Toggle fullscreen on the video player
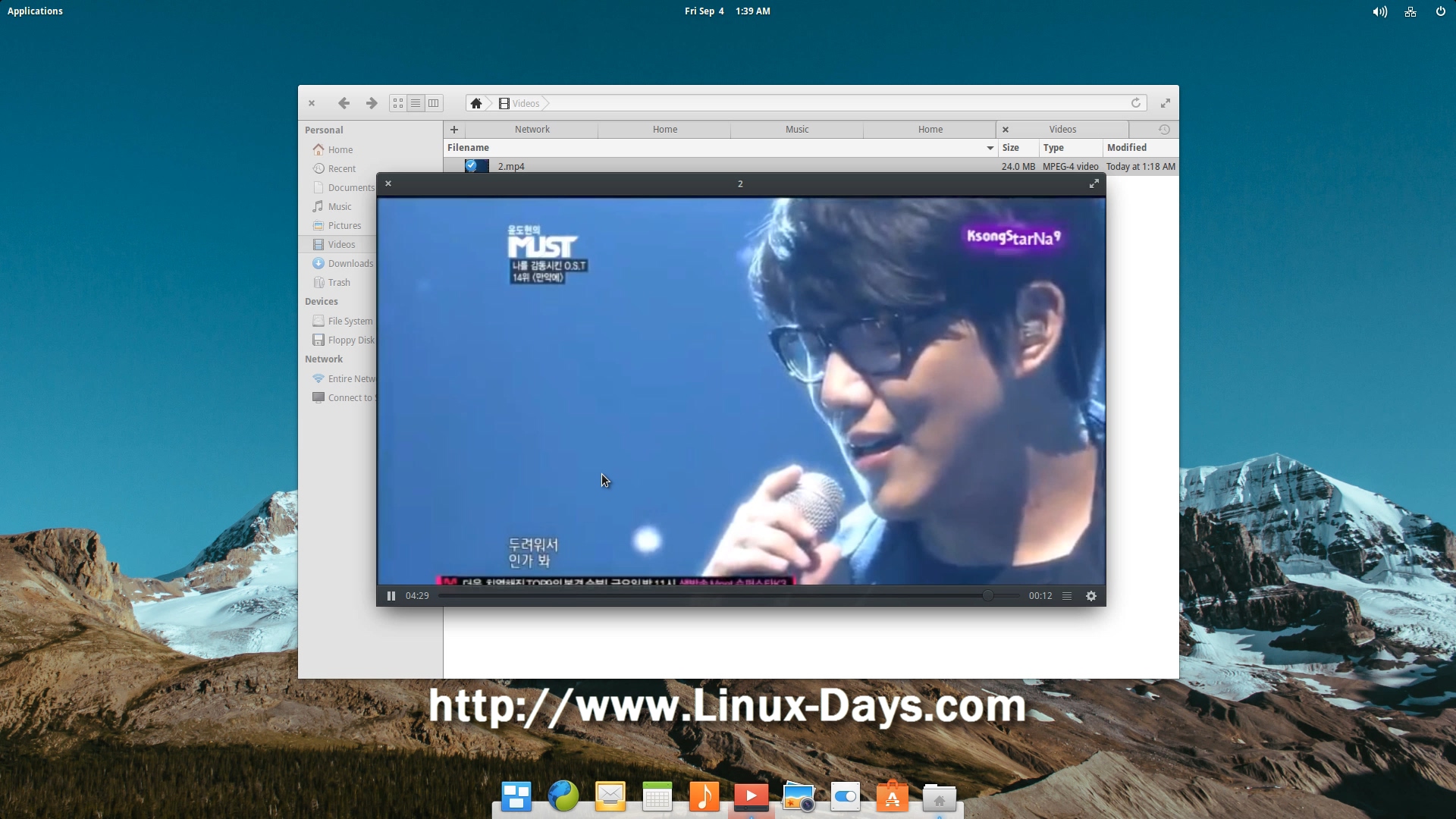This screenshot has width=1456, height=819. pos(1094,184)
